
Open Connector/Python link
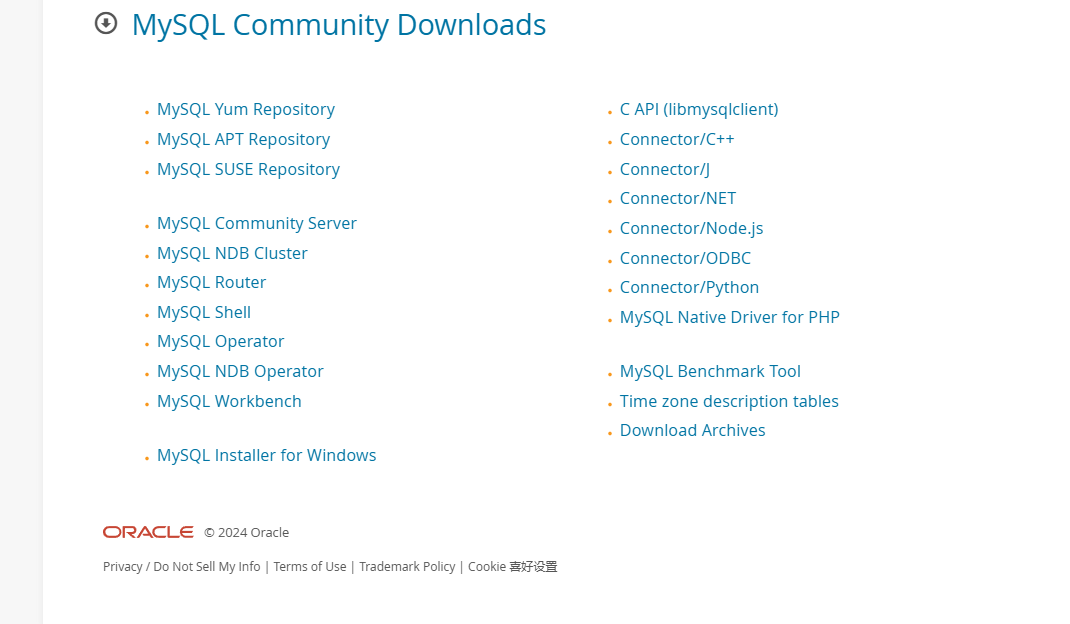tap(689, 287)
